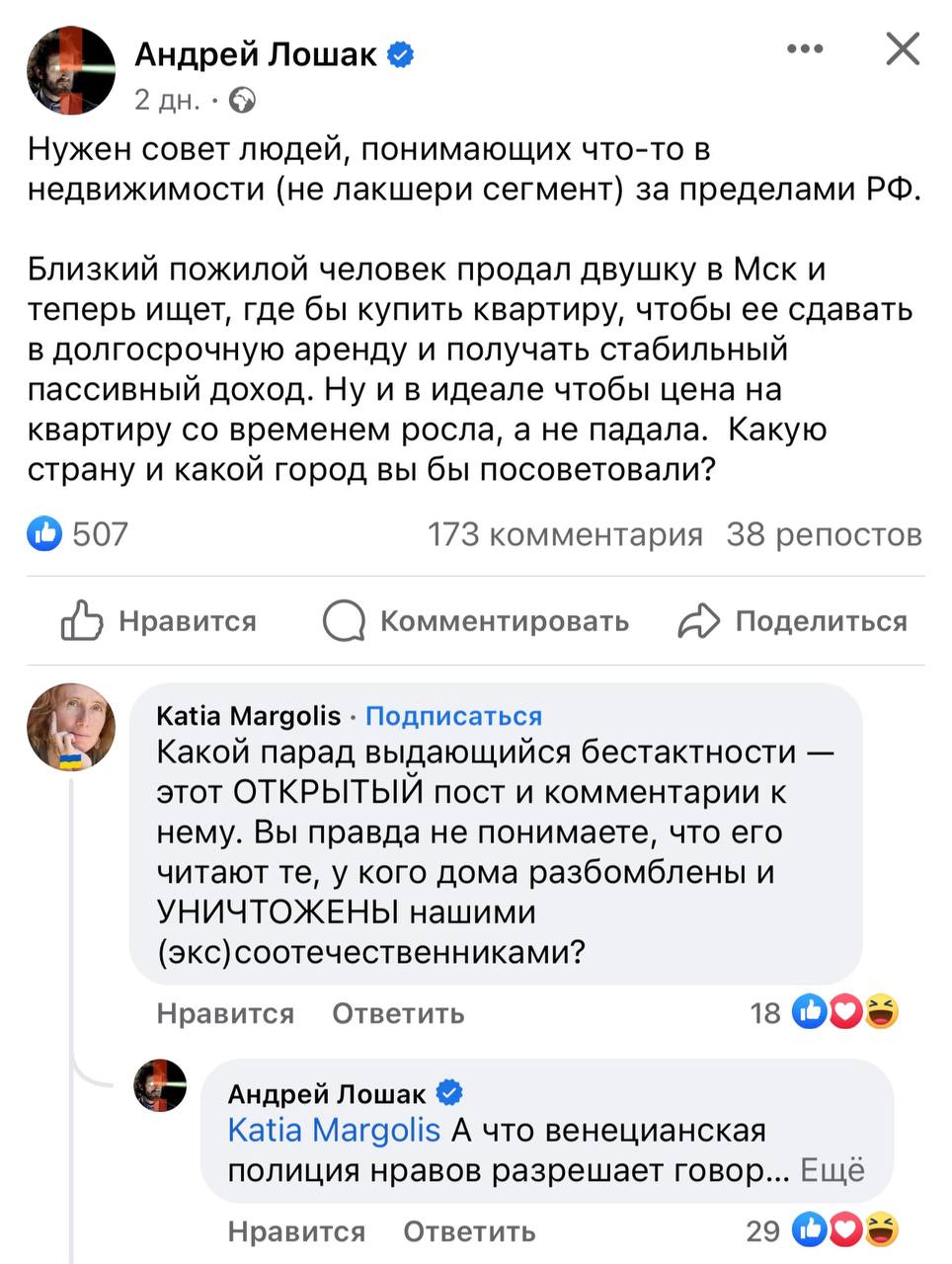The height and width of the screenshot is (1264, 952).
Task: Click the globe public-audience icon
Action: tap(242, 100)
